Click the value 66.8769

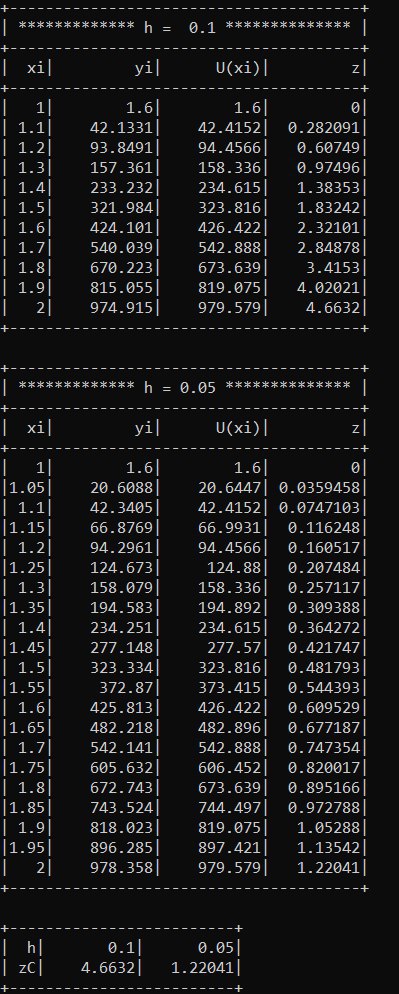click(122, 528)
